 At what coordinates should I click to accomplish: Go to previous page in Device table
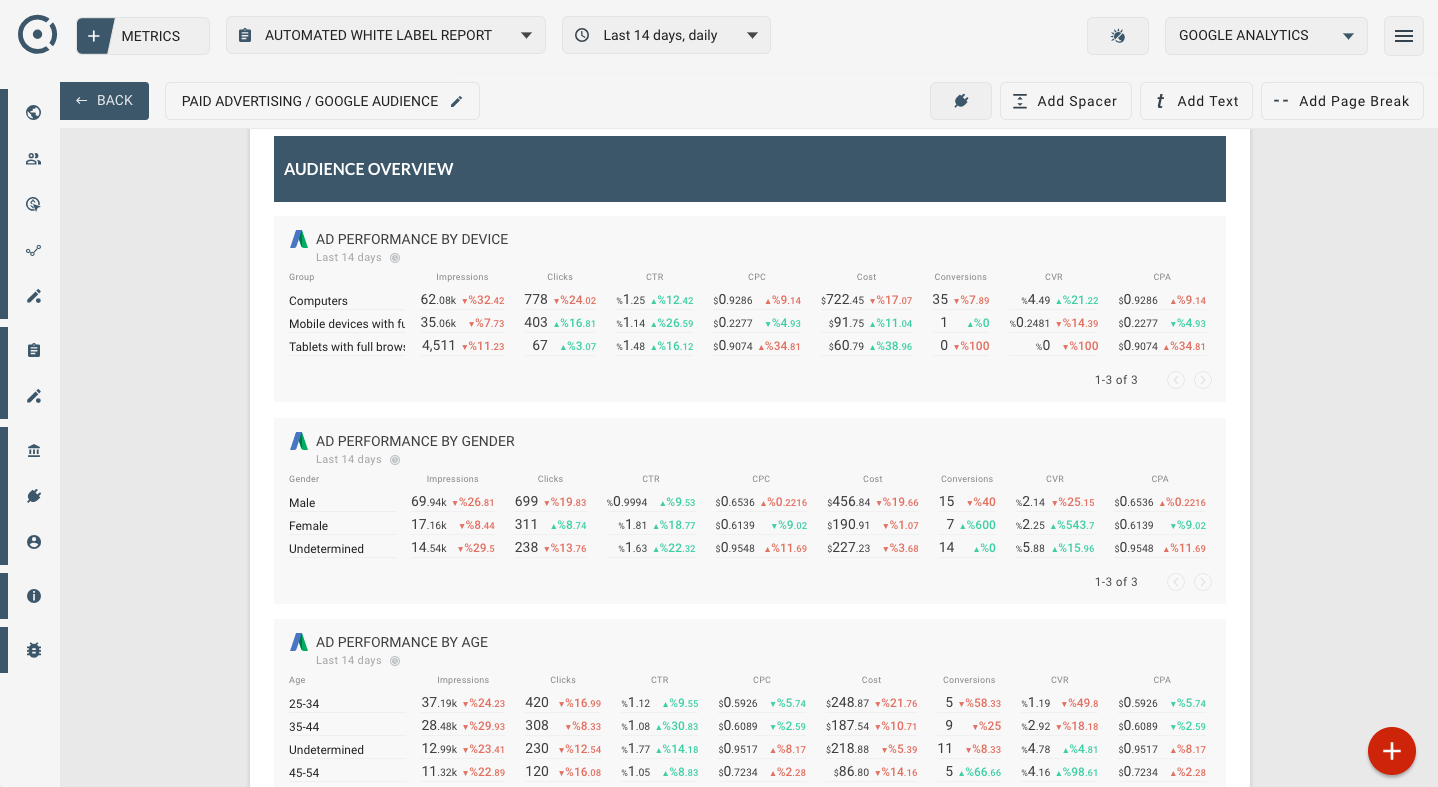click(x=1176, y=380)
